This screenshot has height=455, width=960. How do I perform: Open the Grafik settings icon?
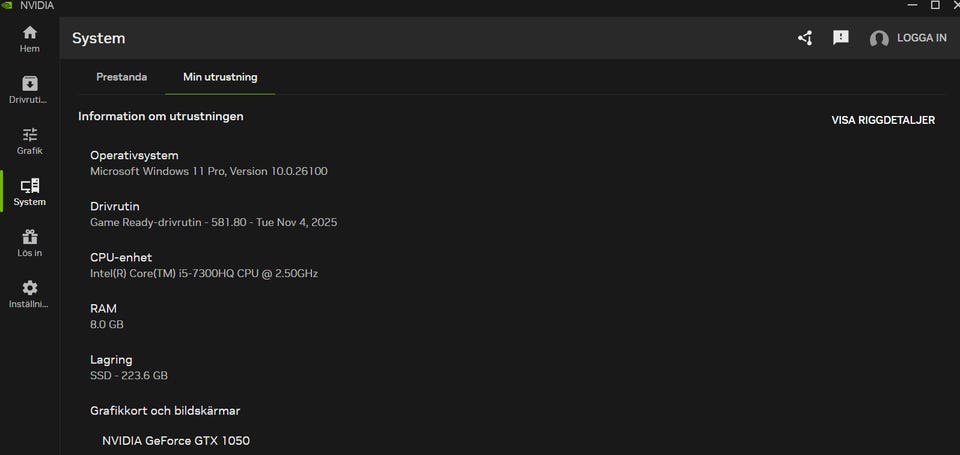29,135
